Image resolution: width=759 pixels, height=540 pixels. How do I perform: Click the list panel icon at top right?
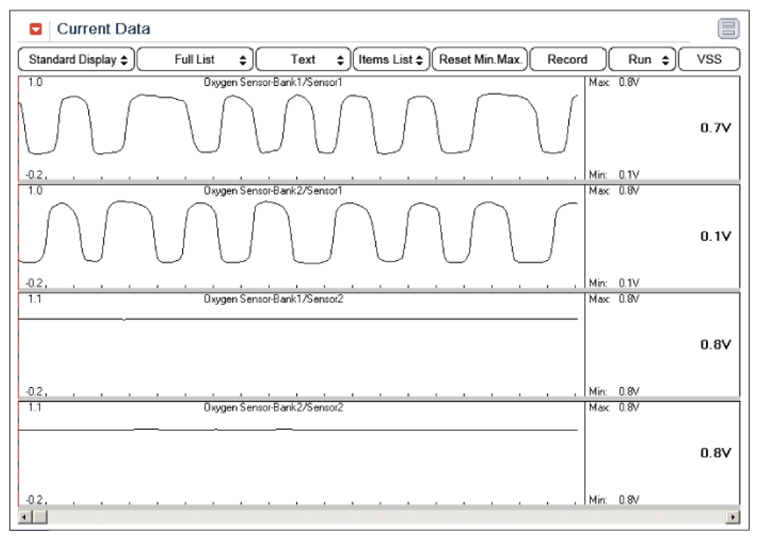(x=727, y=29)
